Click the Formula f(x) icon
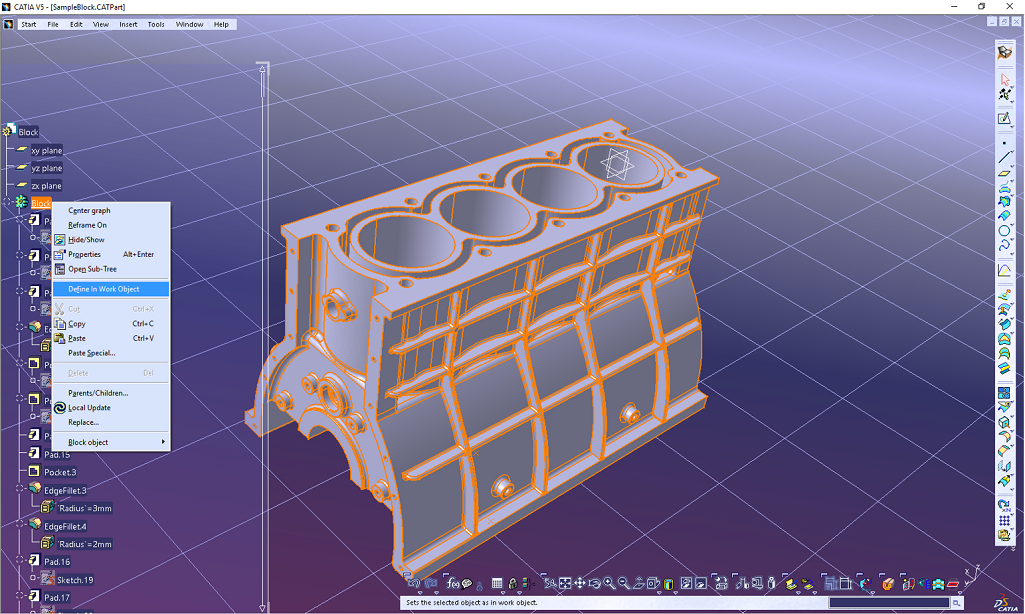 pos(456,583)
